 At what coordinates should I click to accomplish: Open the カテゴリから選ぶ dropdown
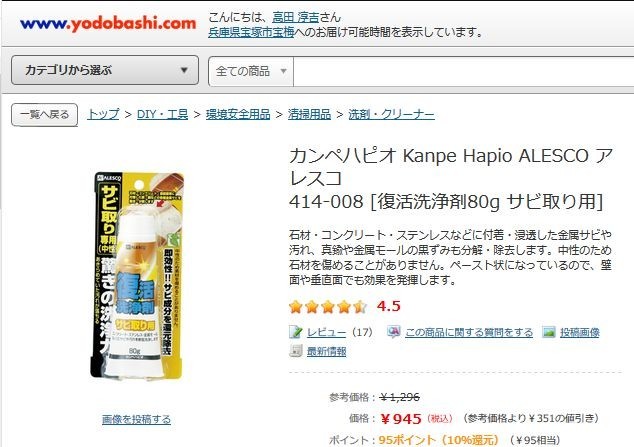pyautogui.click(x=105, y=70)
